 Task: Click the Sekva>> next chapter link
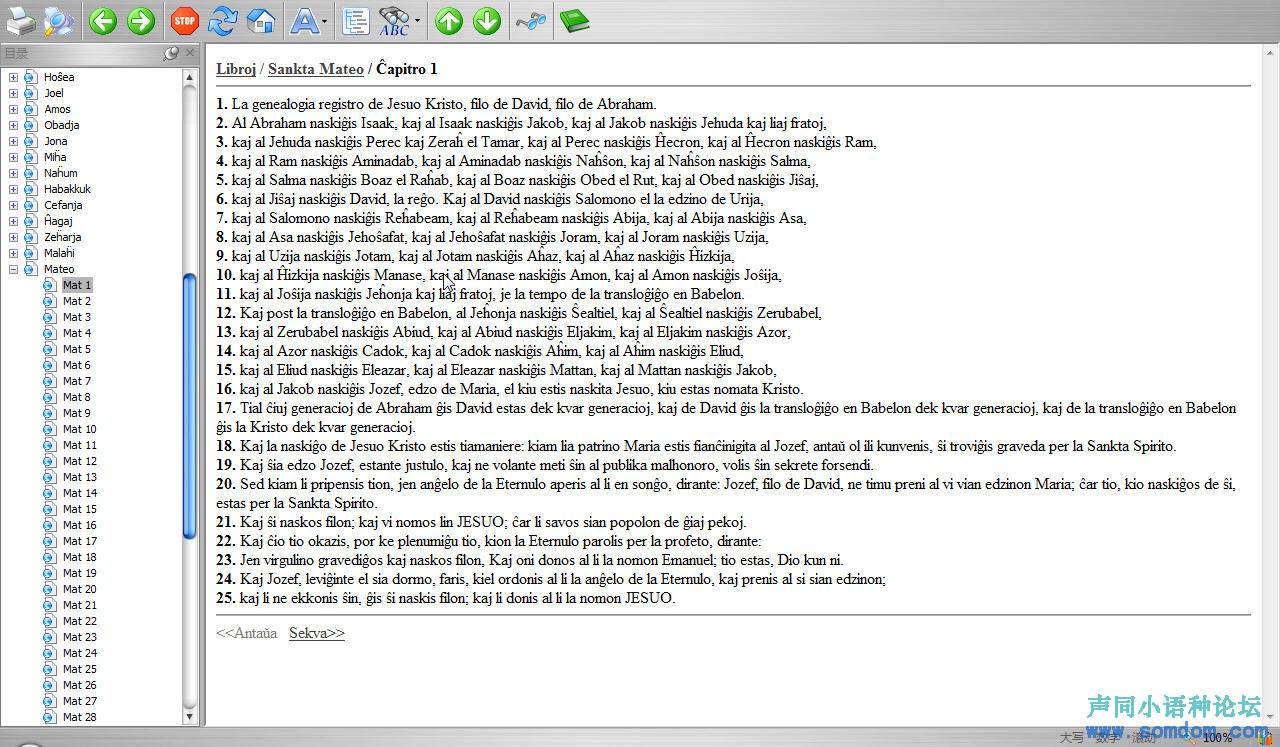click(x=316, y=633)
